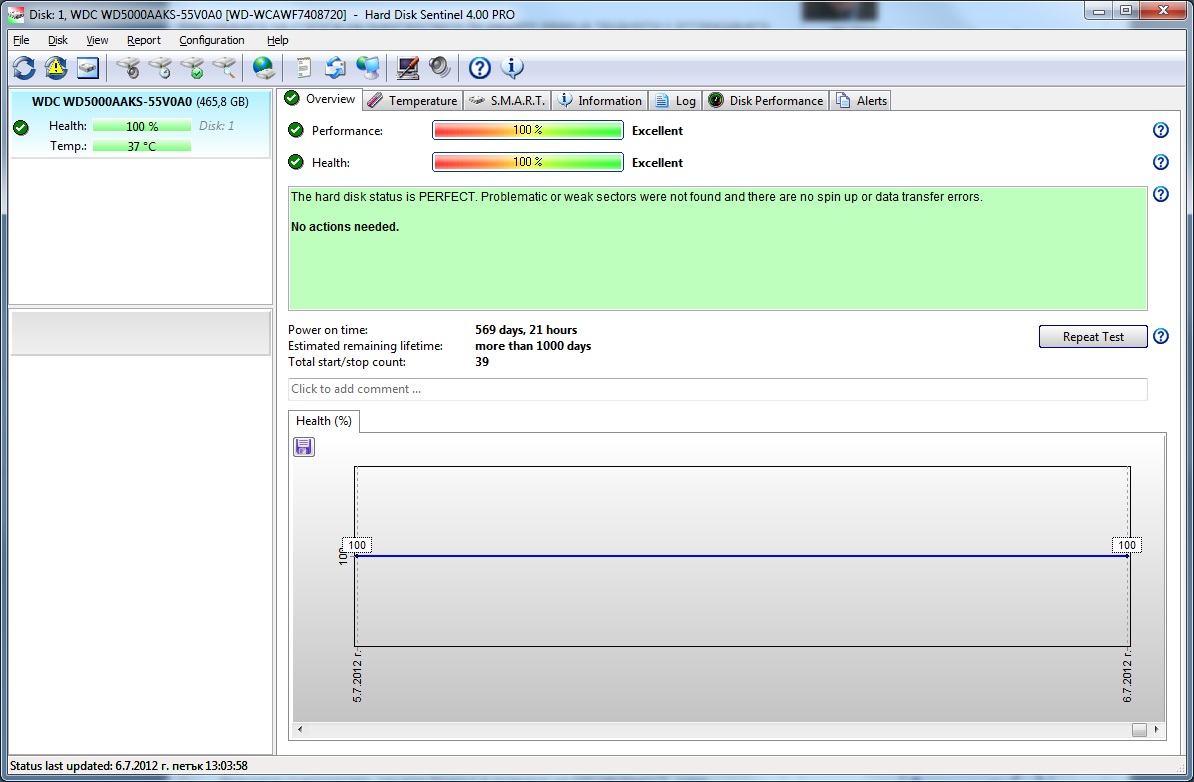This screenshot has height=782, width=1194.
Task: Click the 'Click to add comment' field
Action: (x=717, y=389)
